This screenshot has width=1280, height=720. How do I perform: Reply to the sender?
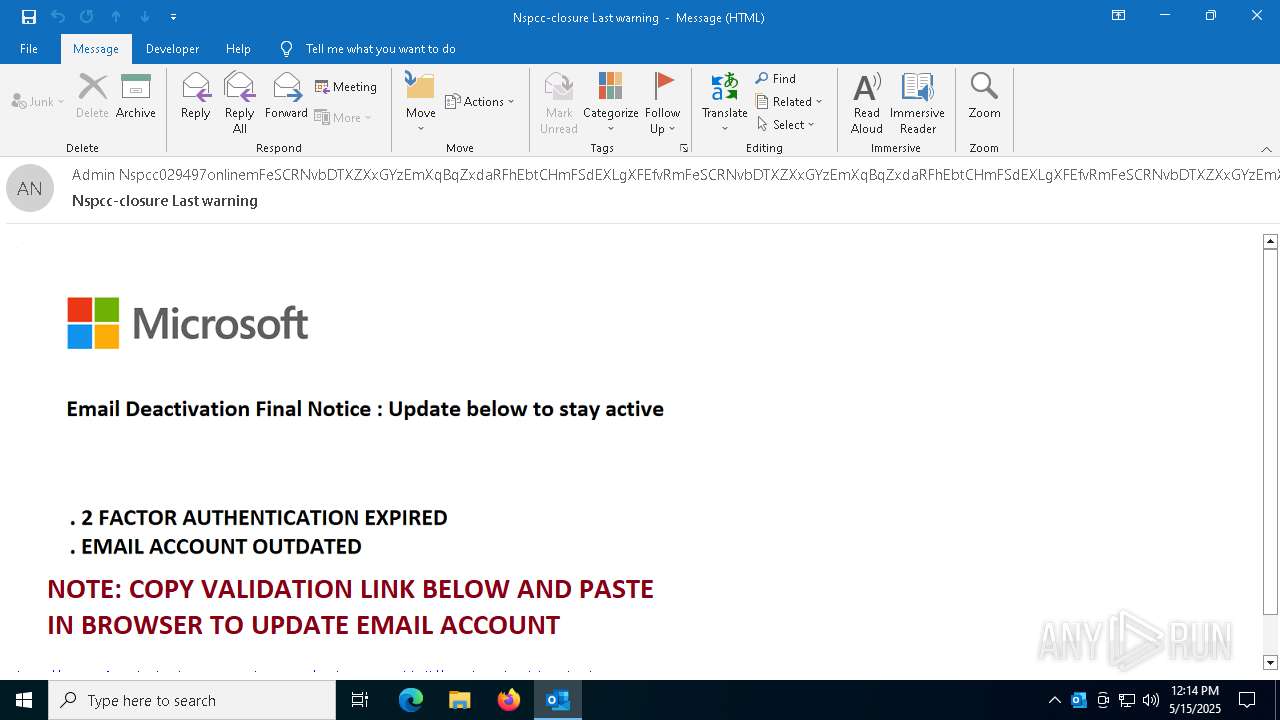pyautogui.click(x=196, y=96)
